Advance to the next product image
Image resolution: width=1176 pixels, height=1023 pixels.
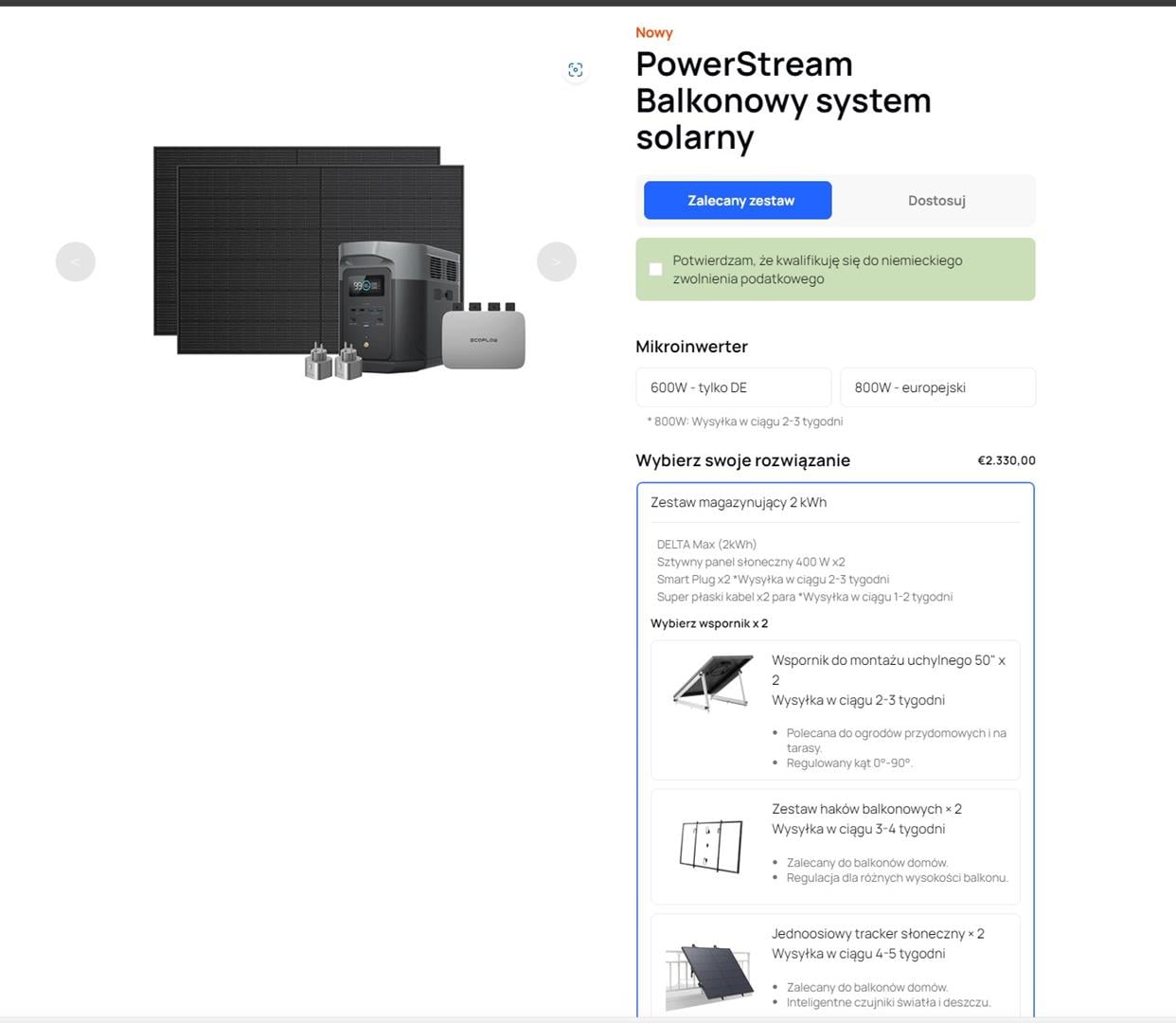[556, 262]
